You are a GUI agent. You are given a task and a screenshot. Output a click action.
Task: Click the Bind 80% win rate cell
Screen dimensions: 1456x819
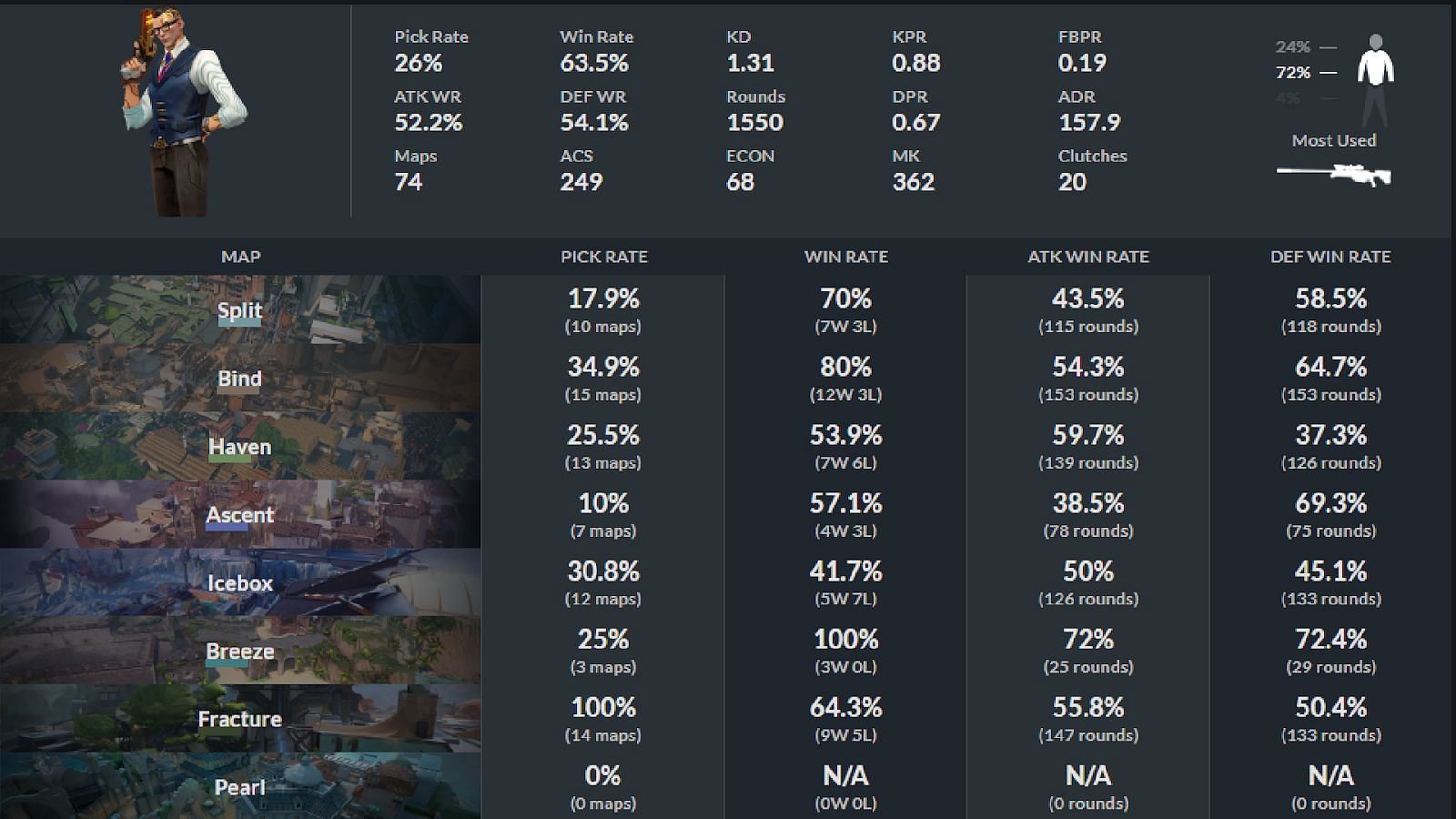[x=846, y=368]
